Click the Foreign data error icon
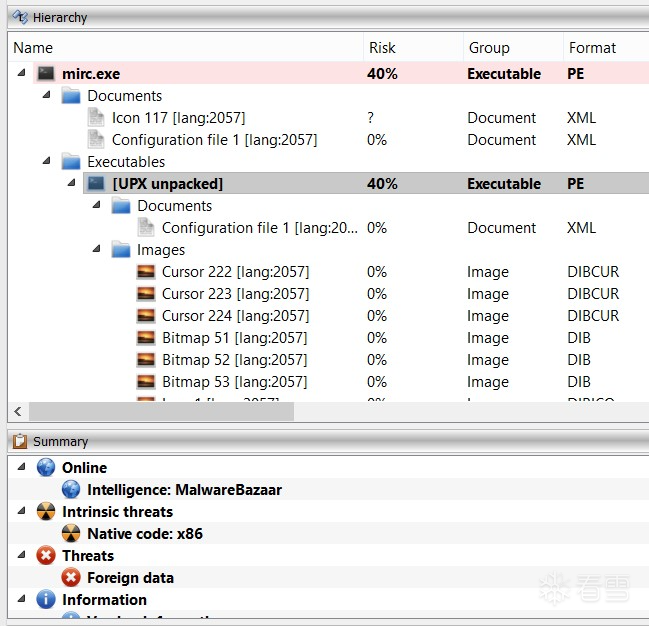This screenshot has width=649, height=626. (x=71, y=577)
